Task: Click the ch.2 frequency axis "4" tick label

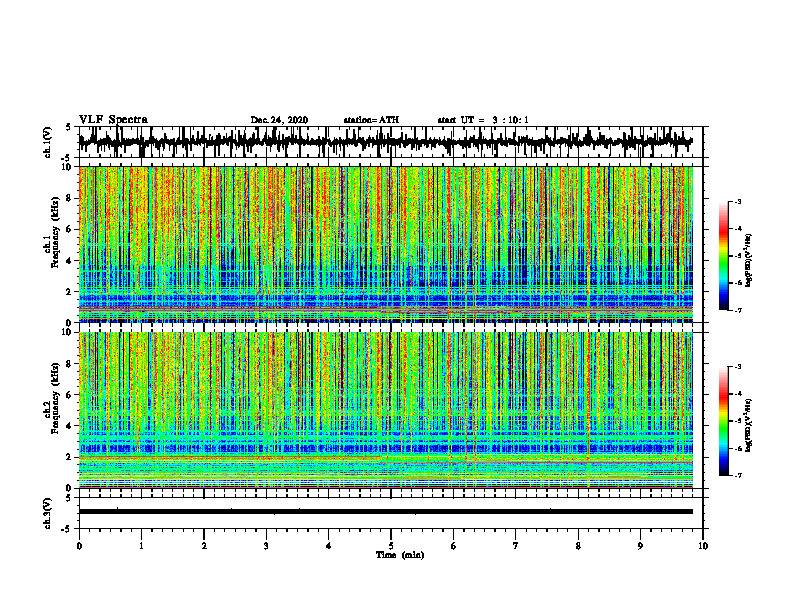Action: coord(70,426)
